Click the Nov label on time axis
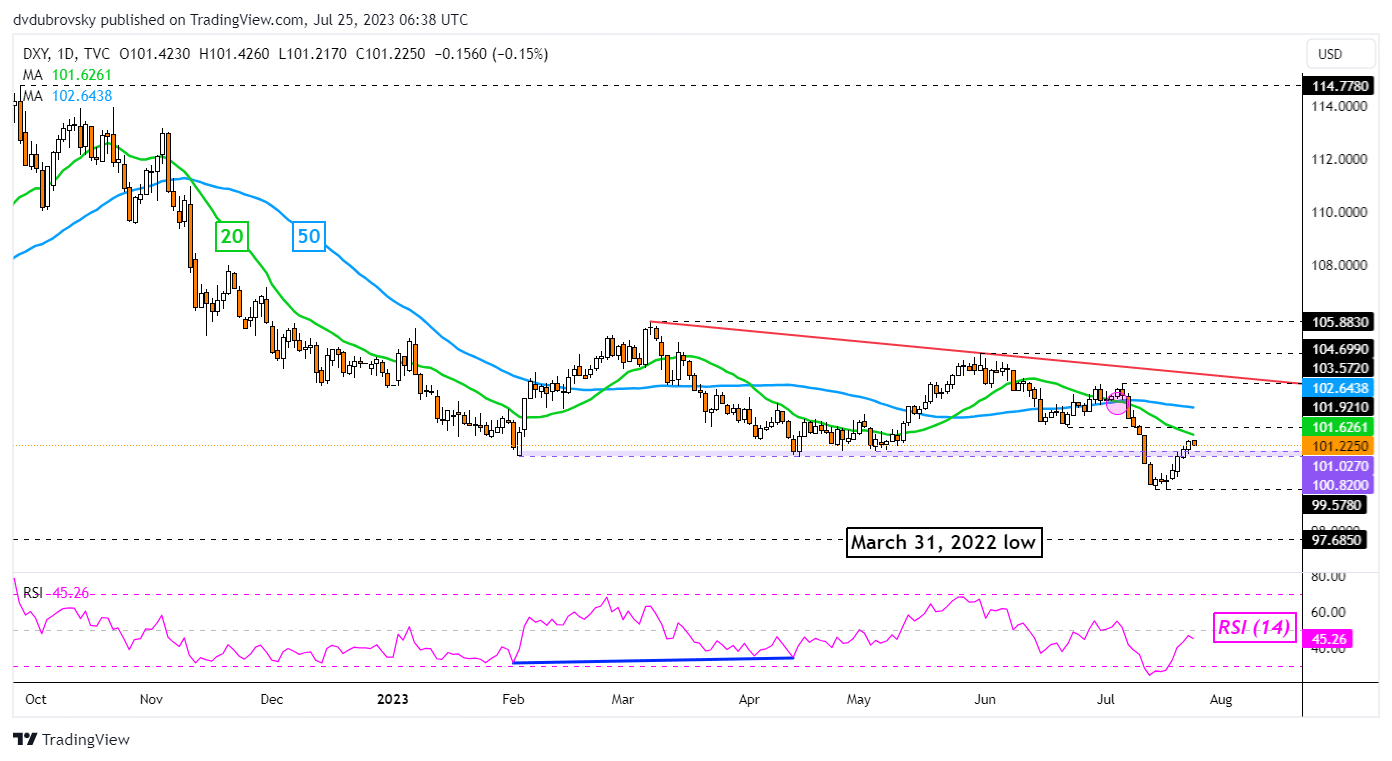 [x=152, y=701]
